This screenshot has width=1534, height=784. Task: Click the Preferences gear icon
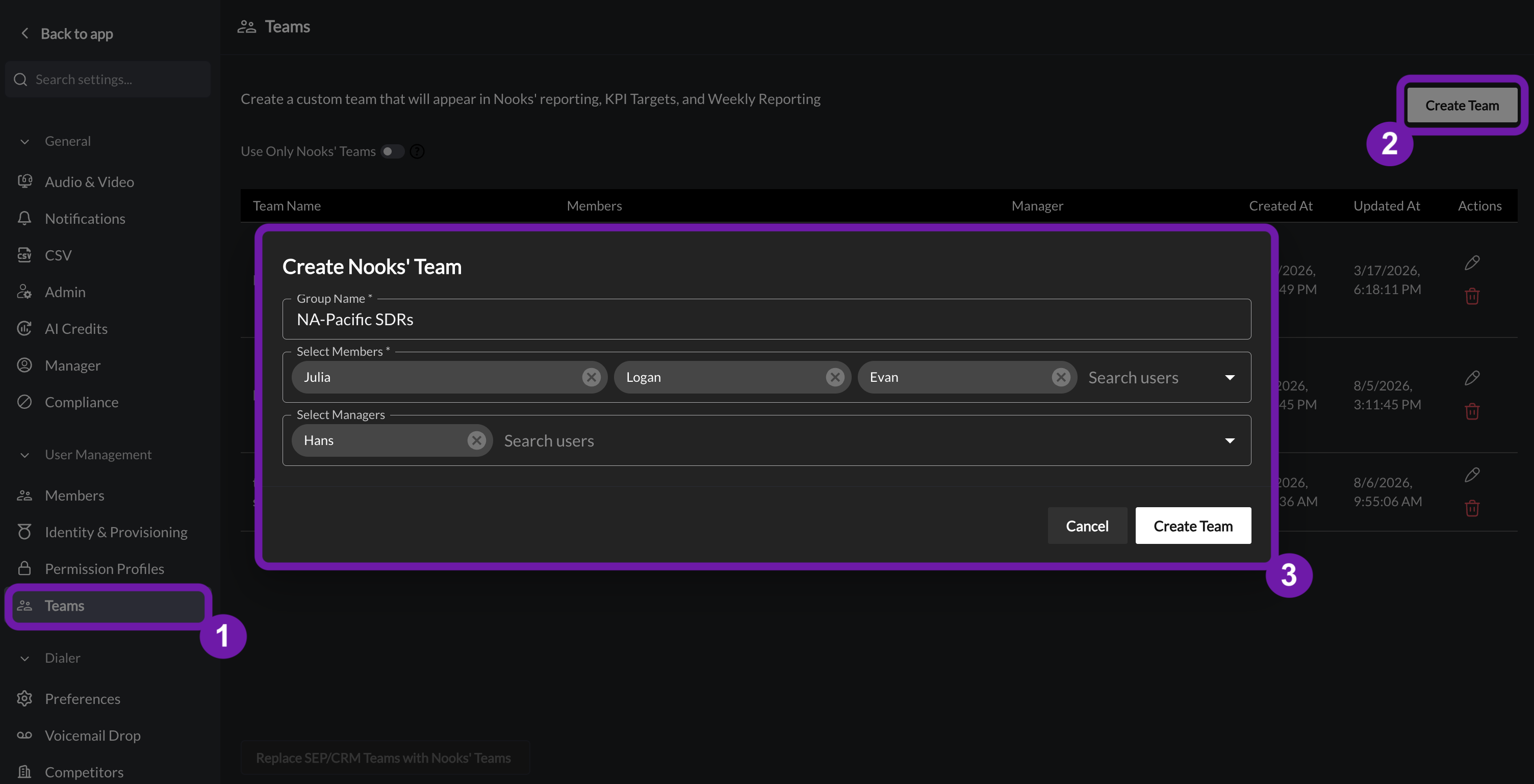point(24,698)
